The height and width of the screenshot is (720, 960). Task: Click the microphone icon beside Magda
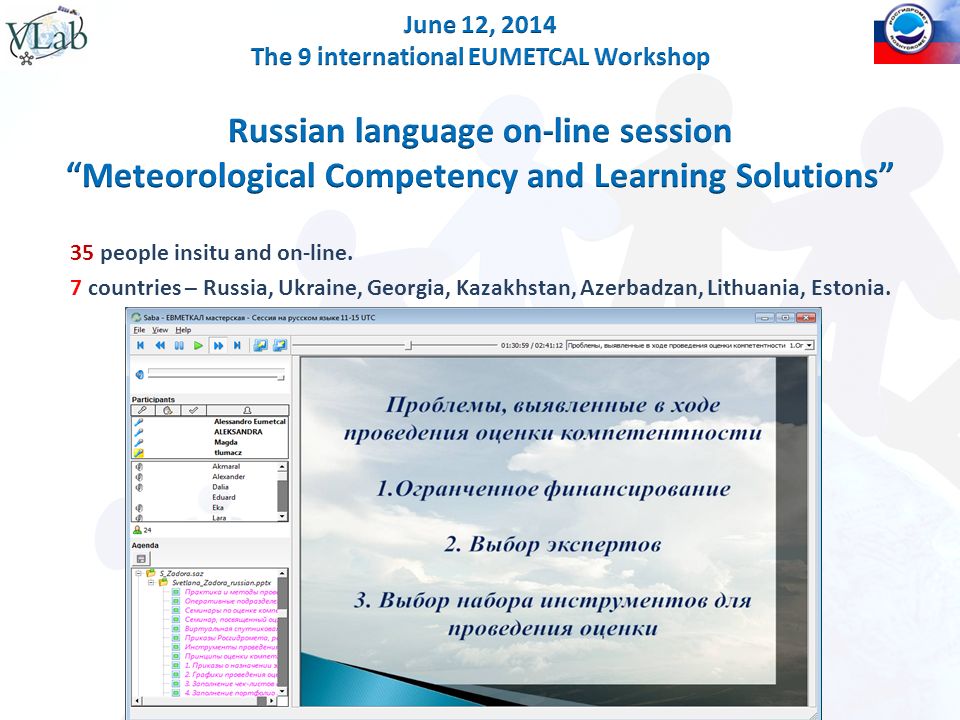(139, 442)
